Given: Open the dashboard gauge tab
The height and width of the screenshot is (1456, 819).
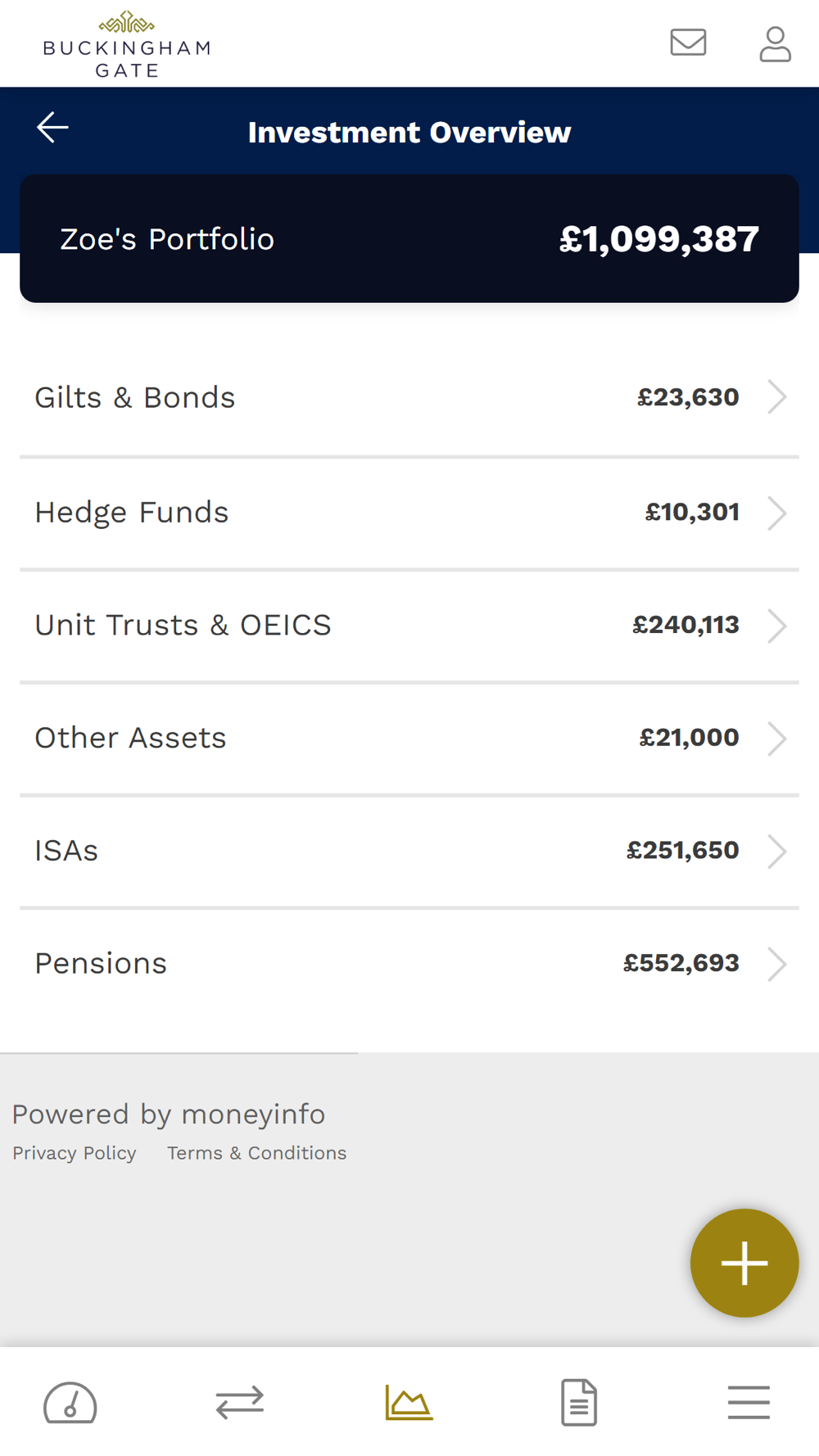Looking at the screenshot, I should [70, 1403].
